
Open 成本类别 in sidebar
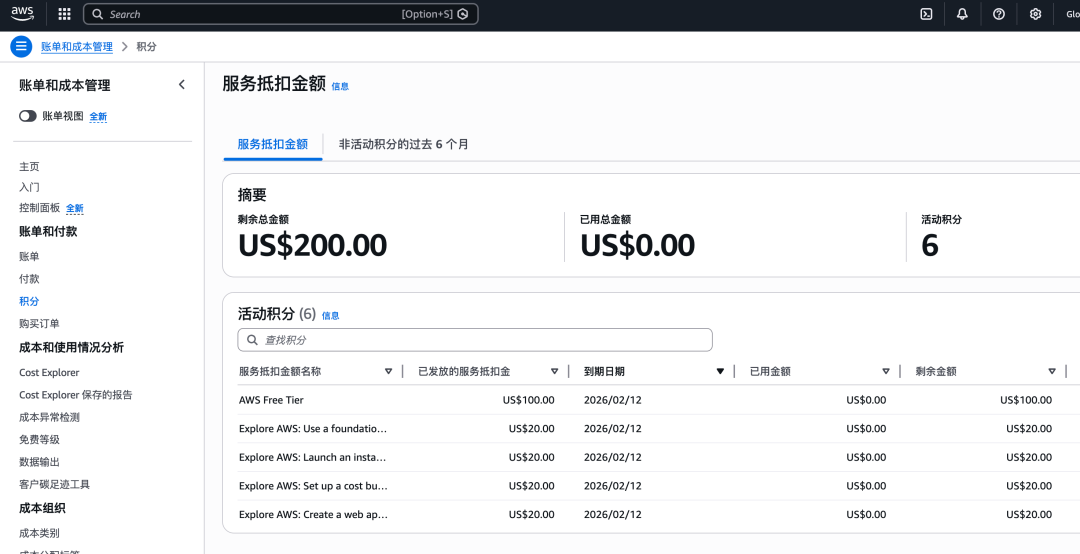(x=40, y=533)
